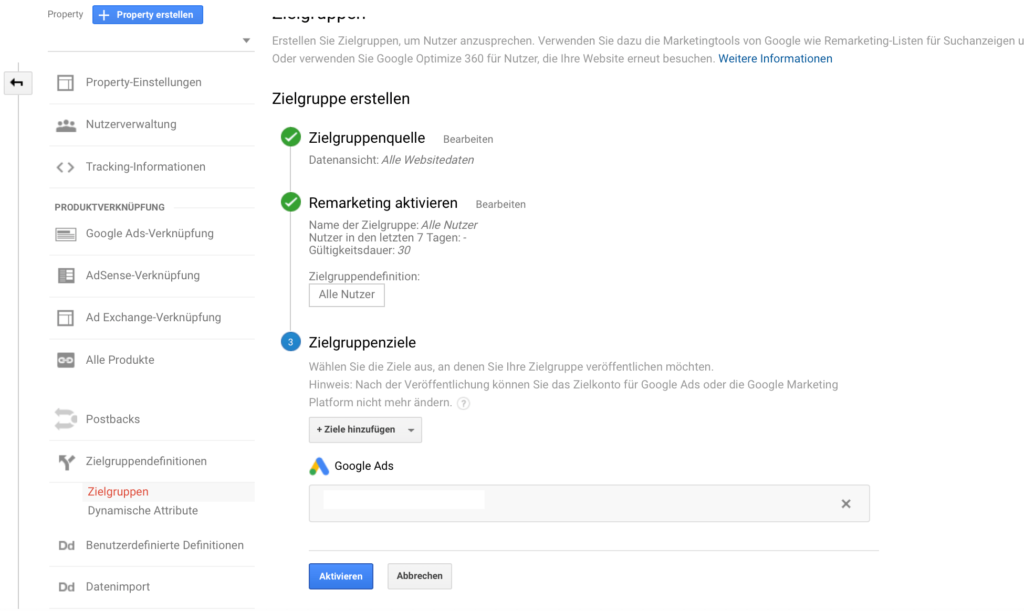Click the Aktivieren button
This screenshot has width=1024, height=611.
(341, 576)
